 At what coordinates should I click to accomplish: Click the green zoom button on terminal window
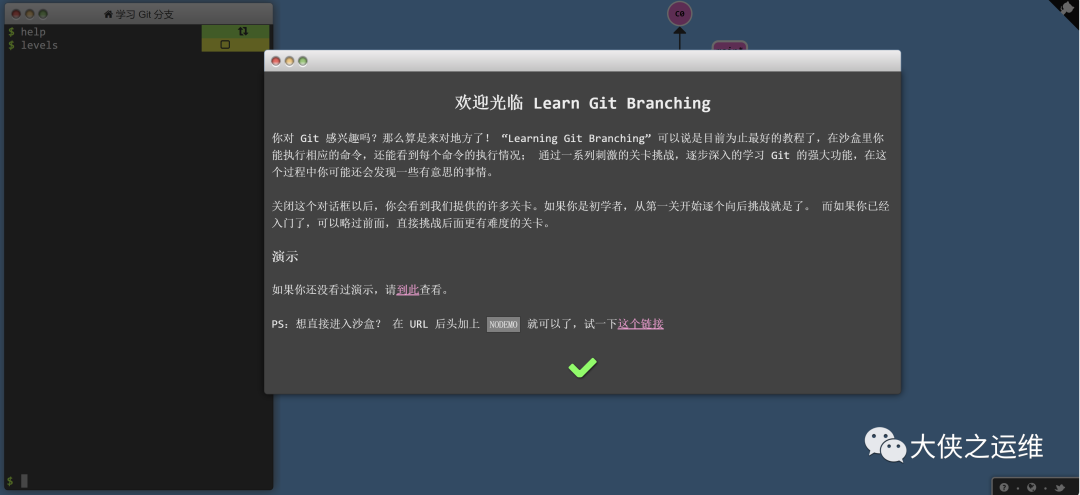point(43,14)
